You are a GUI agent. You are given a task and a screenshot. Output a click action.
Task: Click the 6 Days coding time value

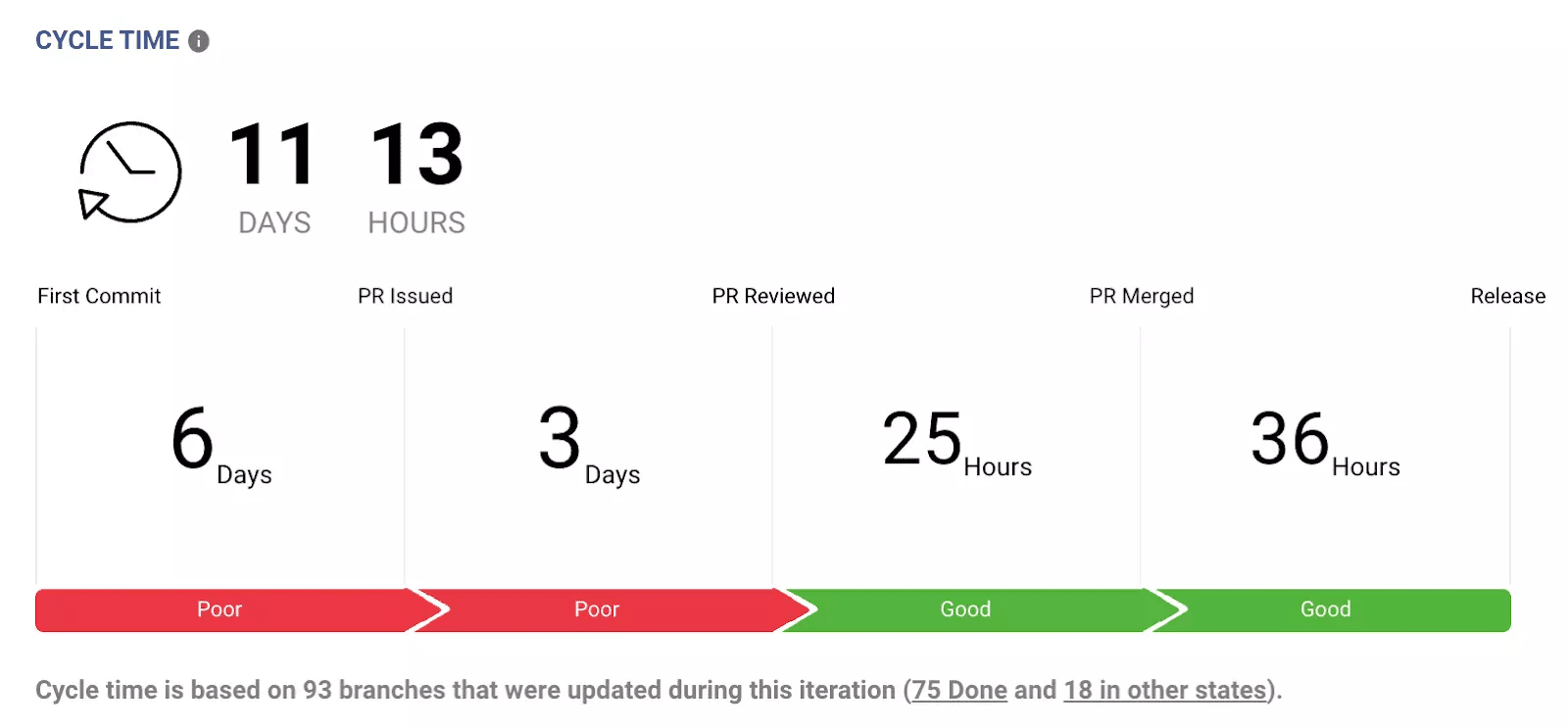pyautogui.click(x=221, y=442)
